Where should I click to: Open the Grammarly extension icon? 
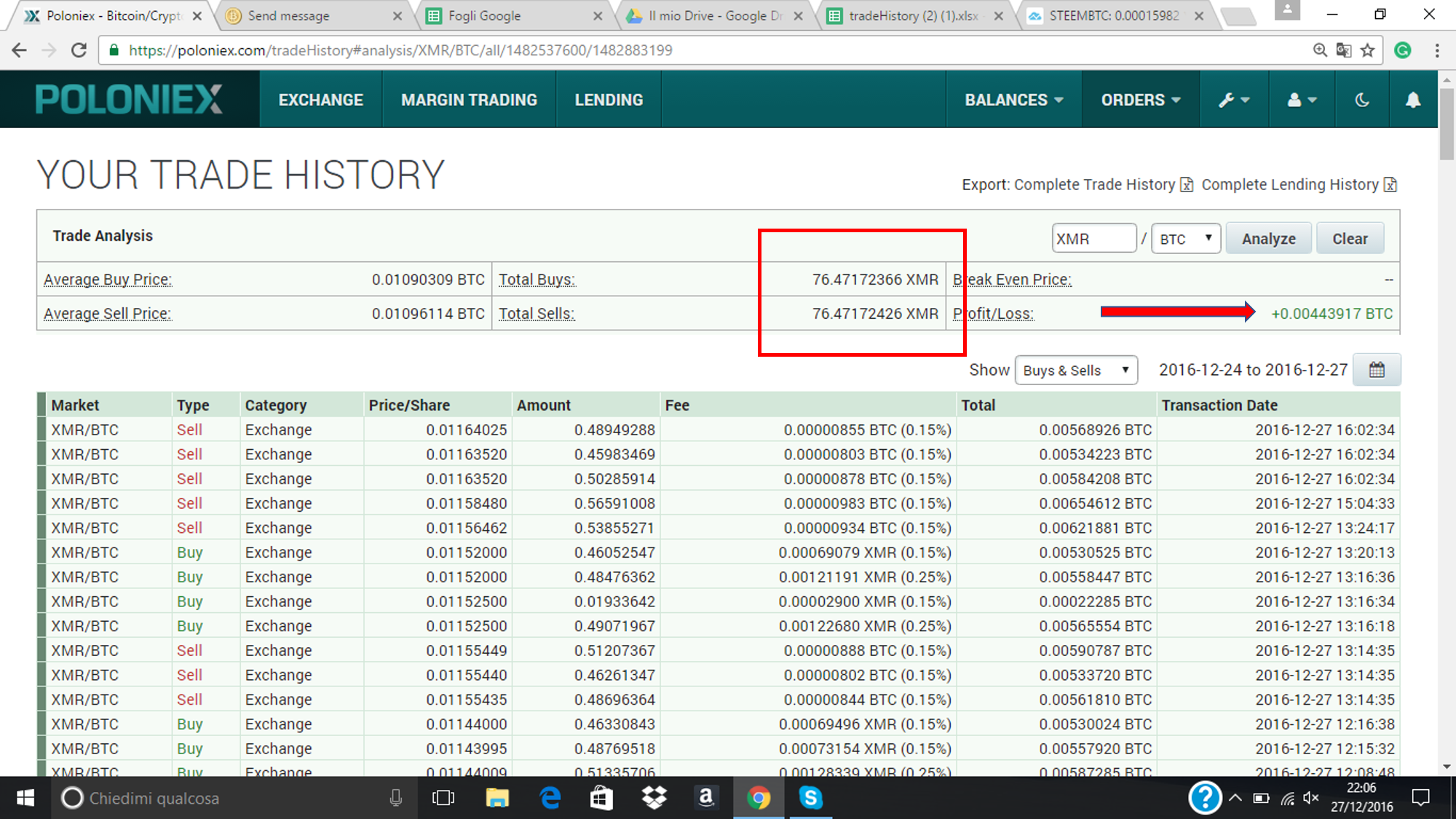(1403, 50)
